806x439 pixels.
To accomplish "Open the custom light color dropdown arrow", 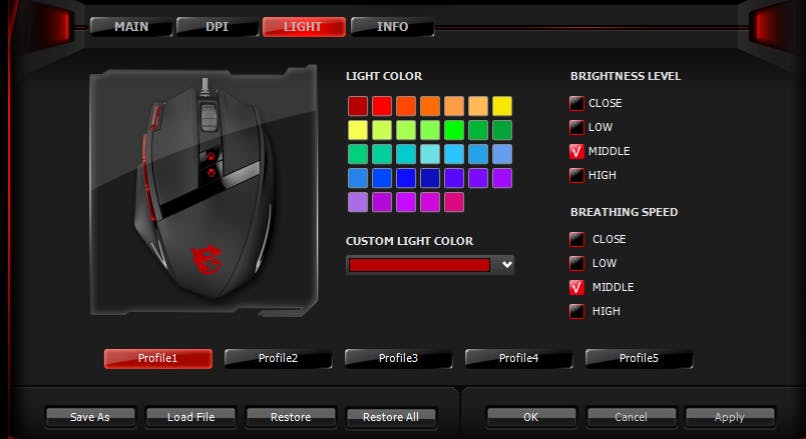I will [x=507, y=265].
